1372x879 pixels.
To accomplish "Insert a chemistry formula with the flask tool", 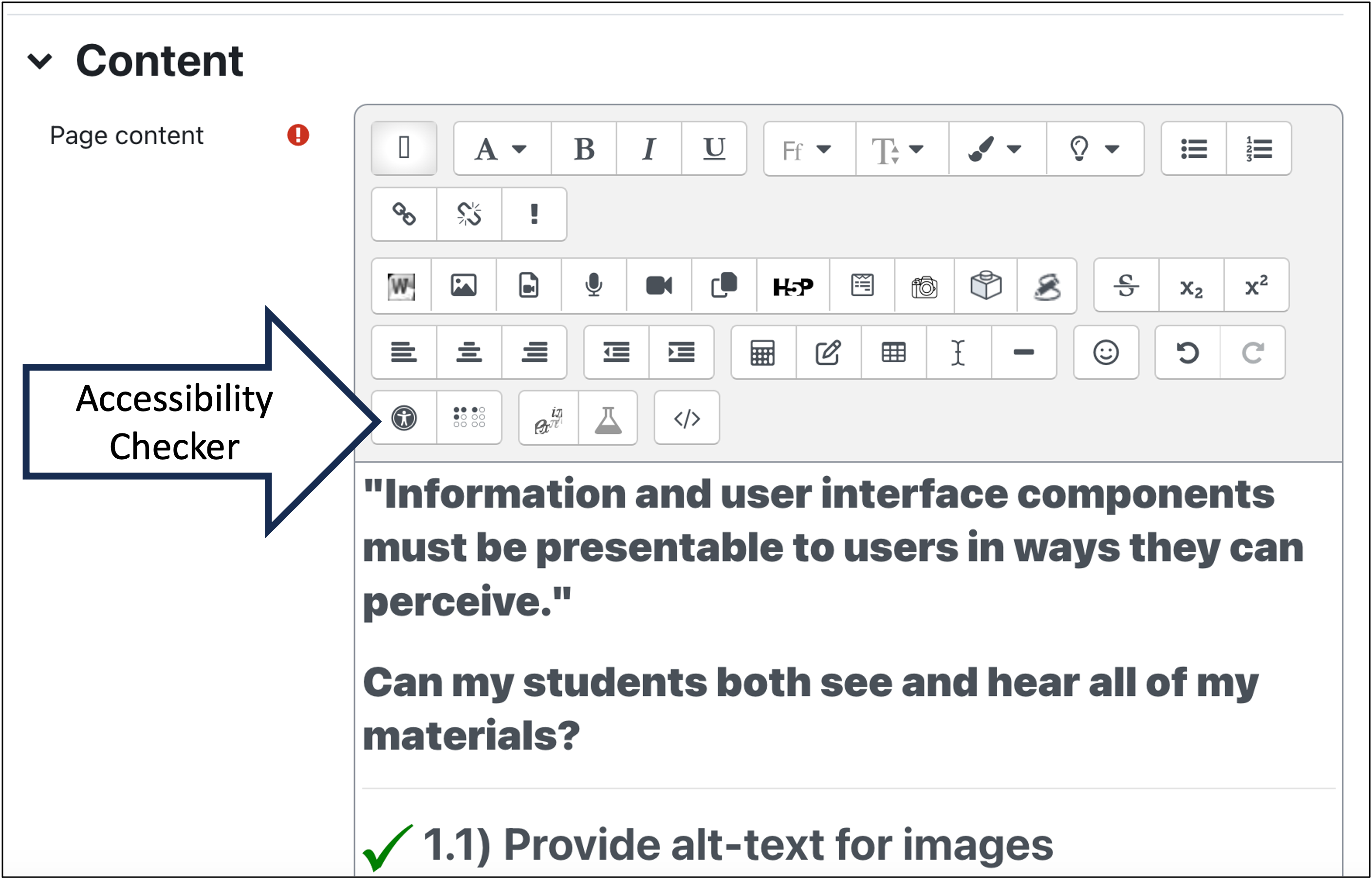I will point(609,418).
